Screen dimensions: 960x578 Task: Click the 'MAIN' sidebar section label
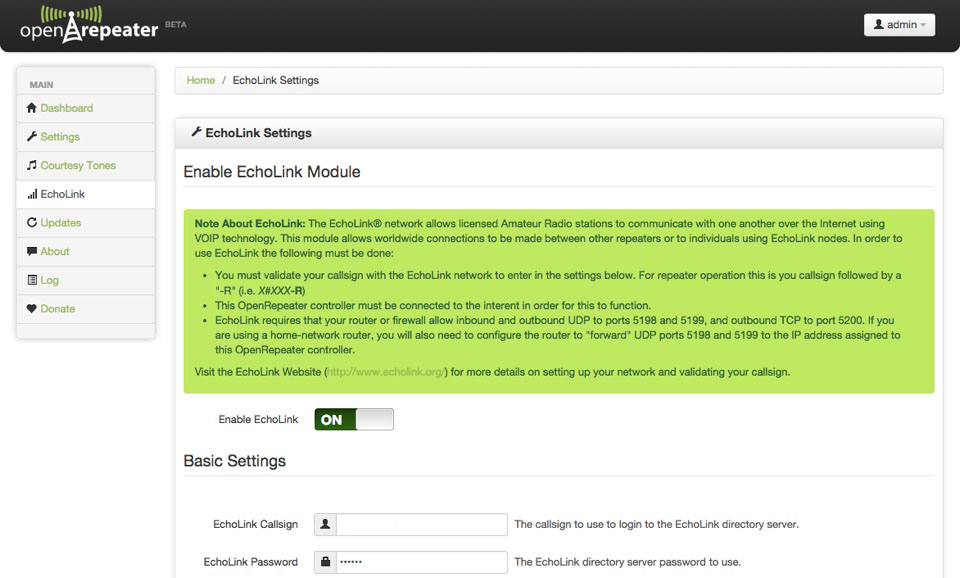[x=42, y=84]
